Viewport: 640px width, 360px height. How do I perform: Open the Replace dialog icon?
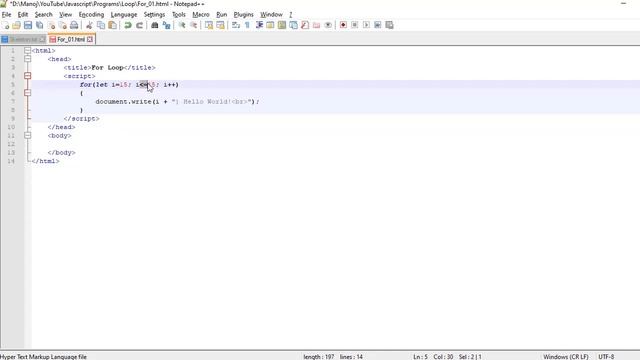pos(166,25)
